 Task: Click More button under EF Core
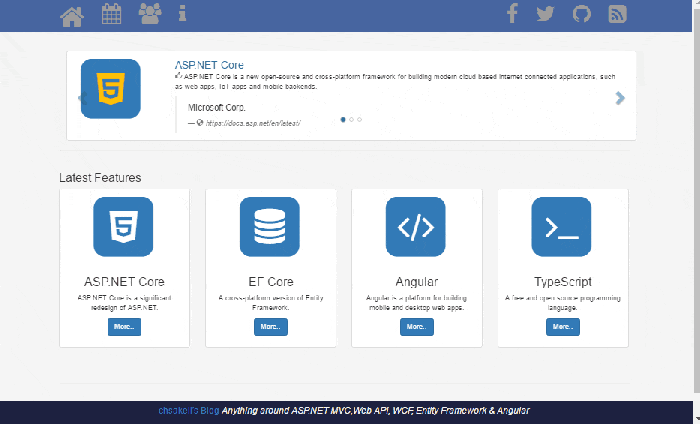pyautogui.click(x=271, y=327)
